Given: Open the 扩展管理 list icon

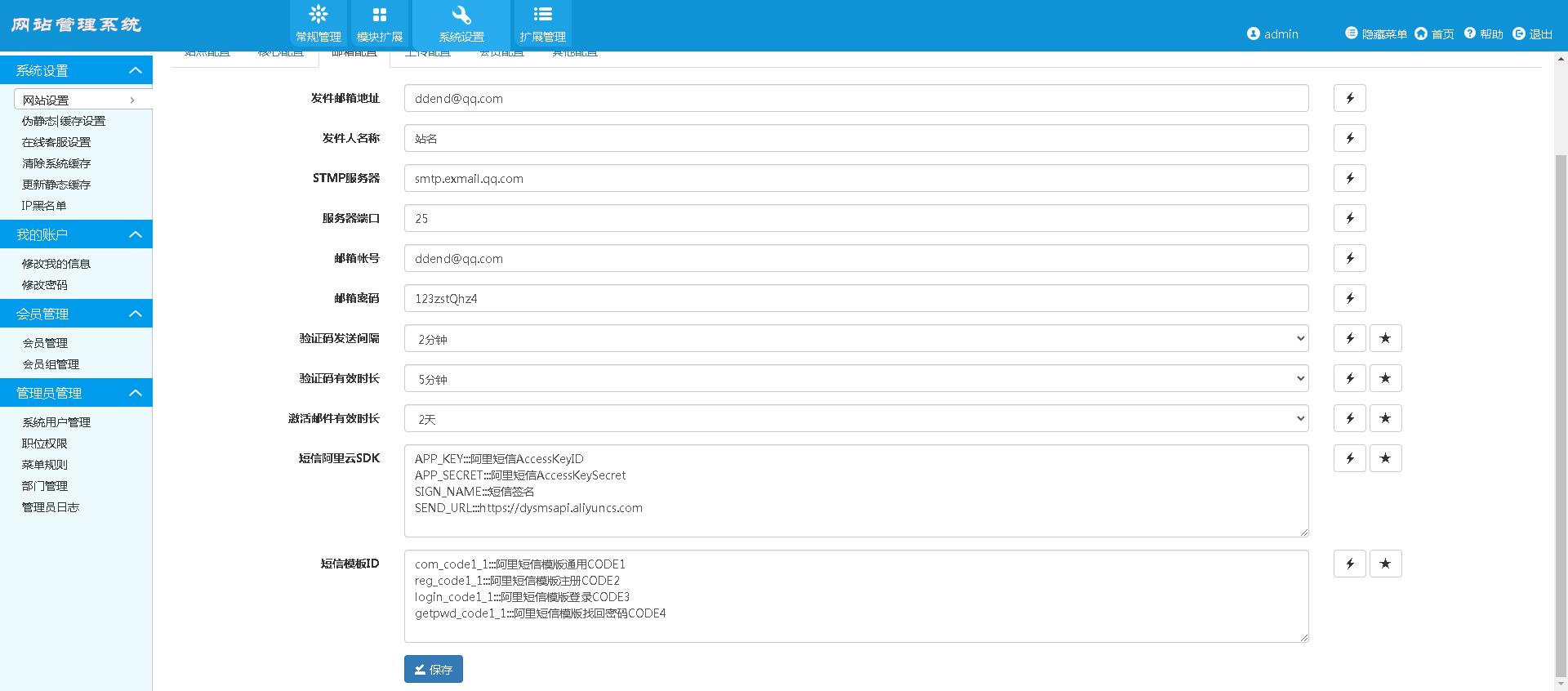Looking at the screenshot, I should point(542,15).
